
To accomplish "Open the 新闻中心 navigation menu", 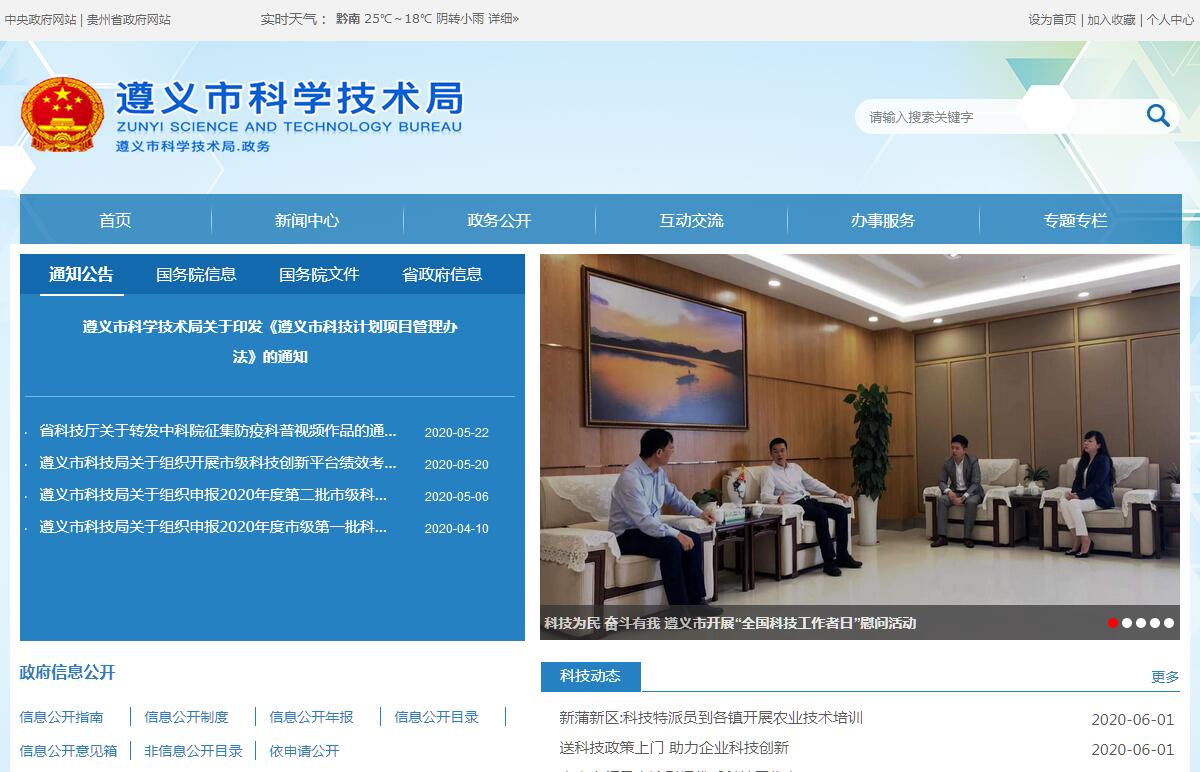I will 307,221.
